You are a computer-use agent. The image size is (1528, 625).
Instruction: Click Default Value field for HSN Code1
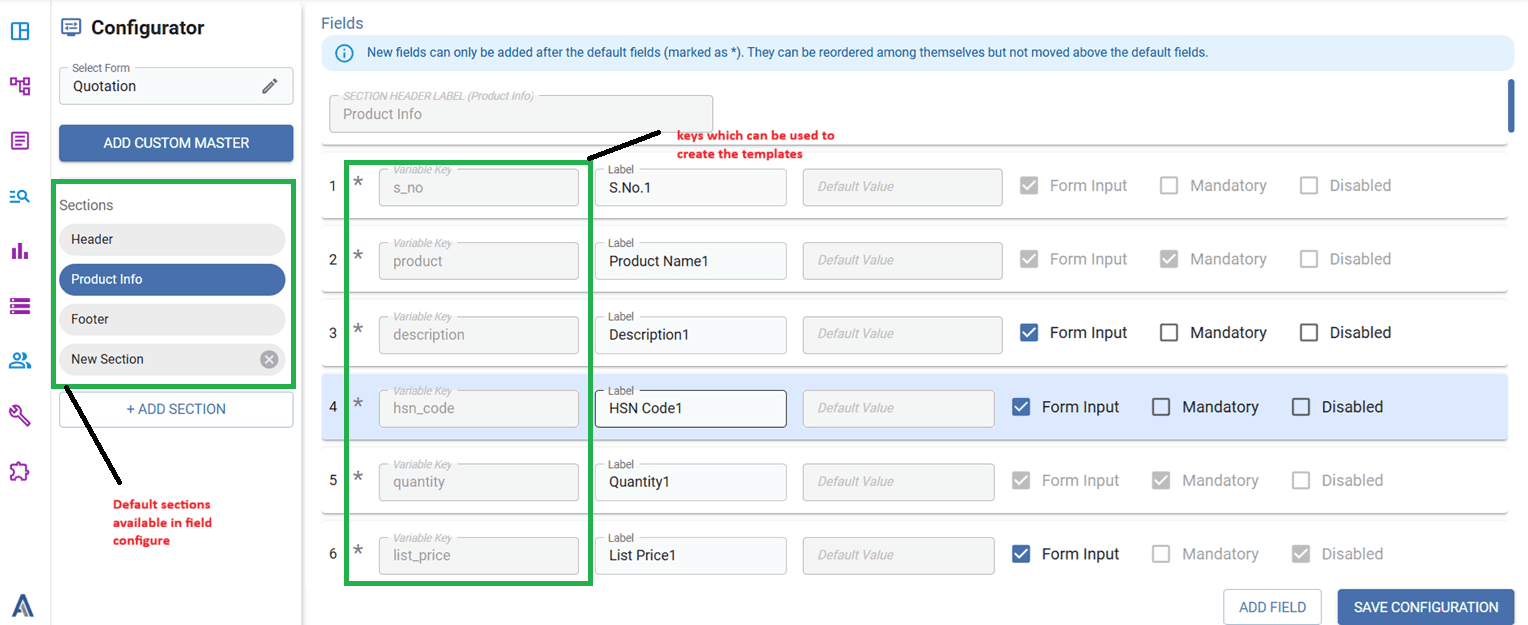pos(899,408)
